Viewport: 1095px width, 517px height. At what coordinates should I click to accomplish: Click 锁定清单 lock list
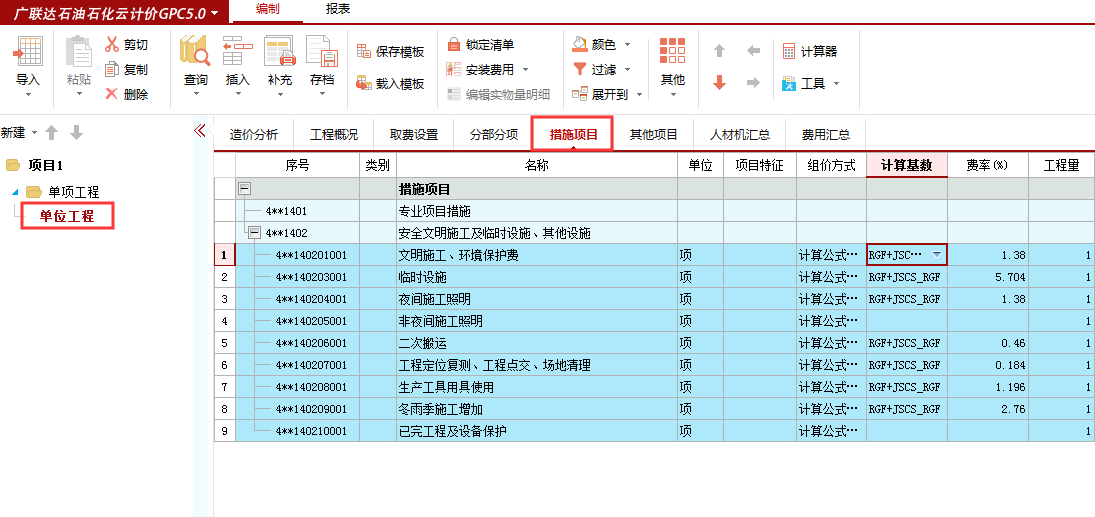pos(480,45)
